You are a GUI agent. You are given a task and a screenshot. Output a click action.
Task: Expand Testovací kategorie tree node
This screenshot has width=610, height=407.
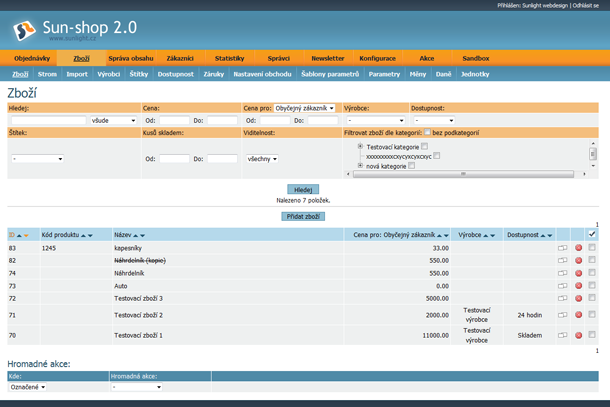tap(360, 146)
